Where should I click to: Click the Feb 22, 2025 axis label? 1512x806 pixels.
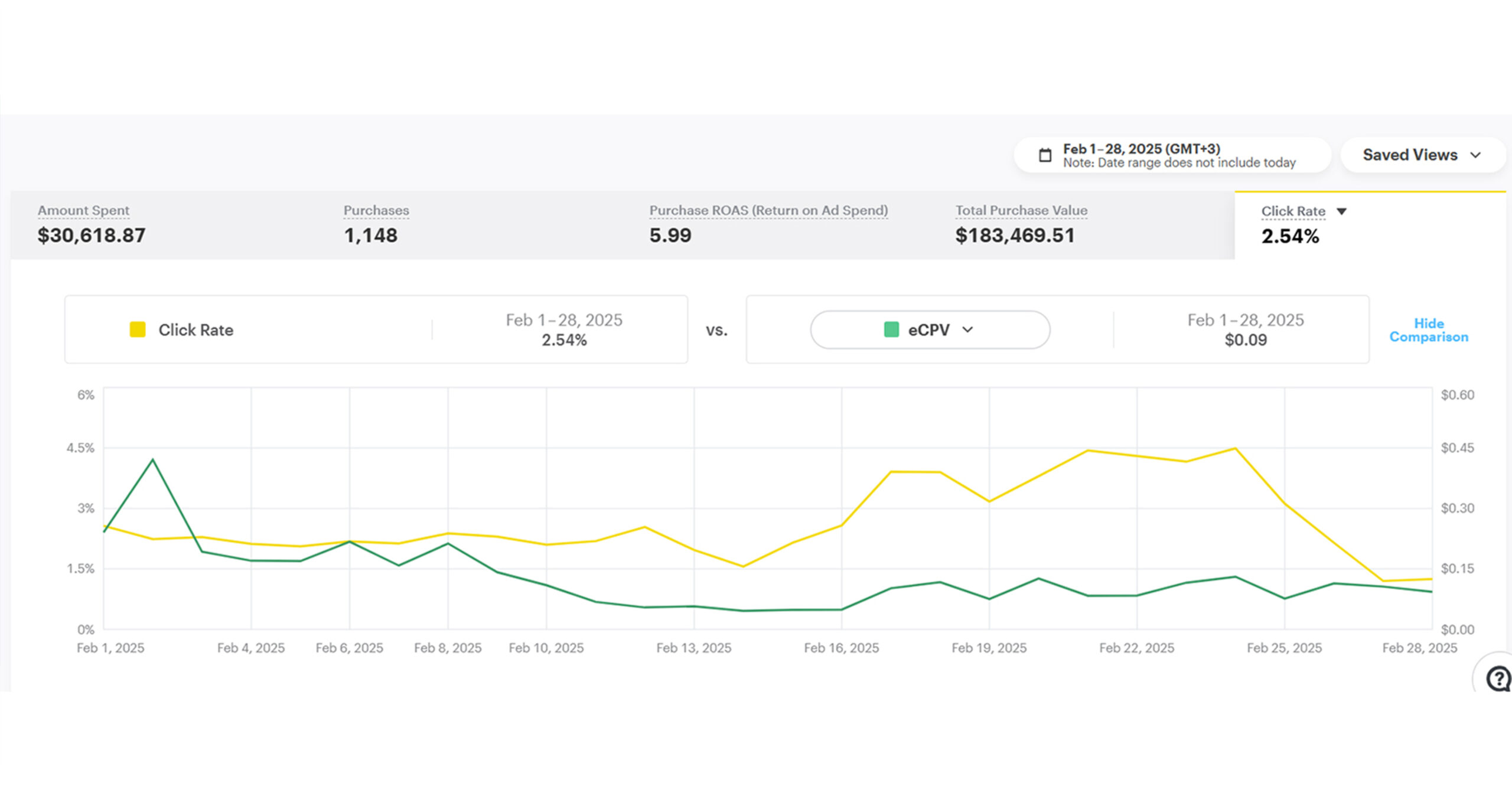[x=1136, y=648]
